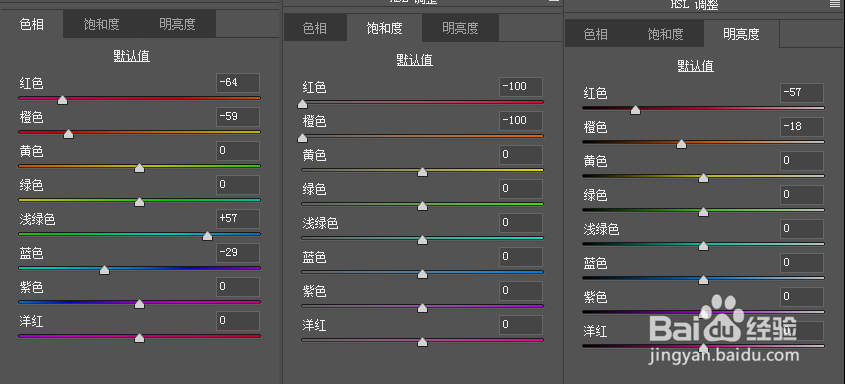Image resolution: width=845 pixels, height=384 pixels.
Task: Click 红色 luminance slider handle
Action: tap(636, 110)
